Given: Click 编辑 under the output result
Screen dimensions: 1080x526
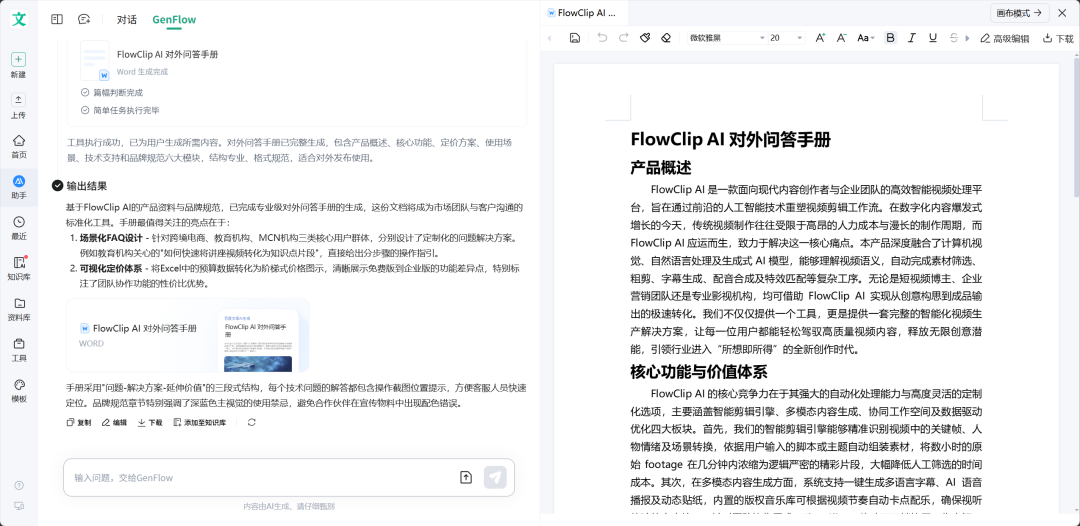Looking at the screenshot, I should click(x=114, y=423).
